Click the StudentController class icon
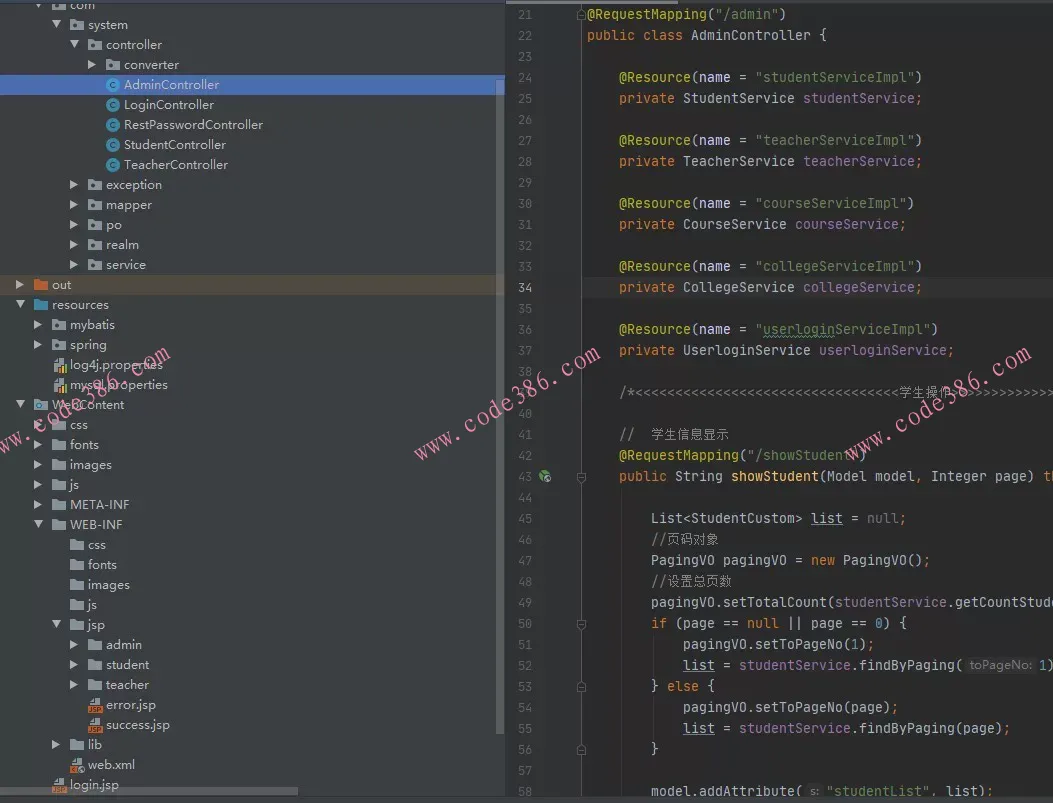This screenshot has width=1053, height=803. coord(113,145)
